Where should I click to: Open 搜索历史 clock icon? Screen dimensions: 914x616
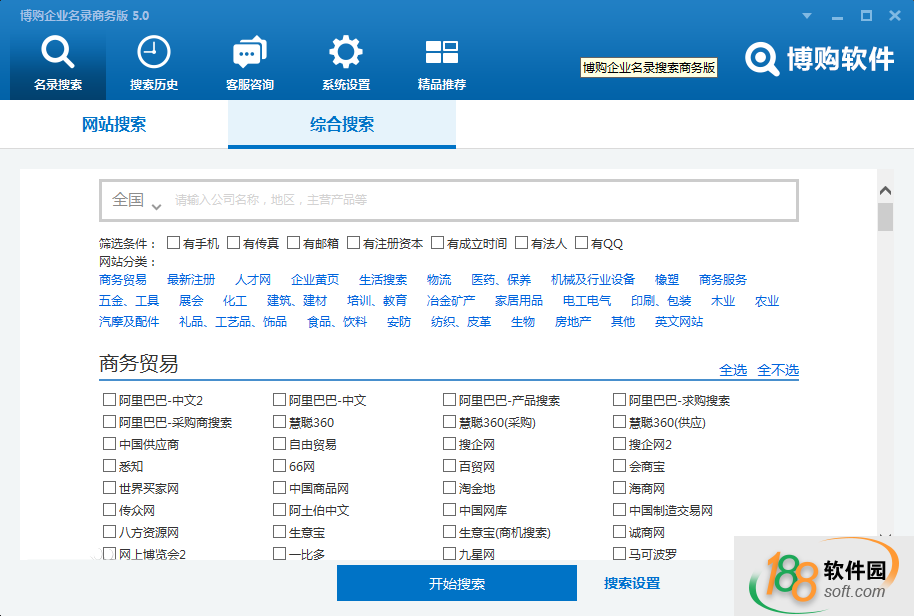pyautogui.click(x=154, y=52)
